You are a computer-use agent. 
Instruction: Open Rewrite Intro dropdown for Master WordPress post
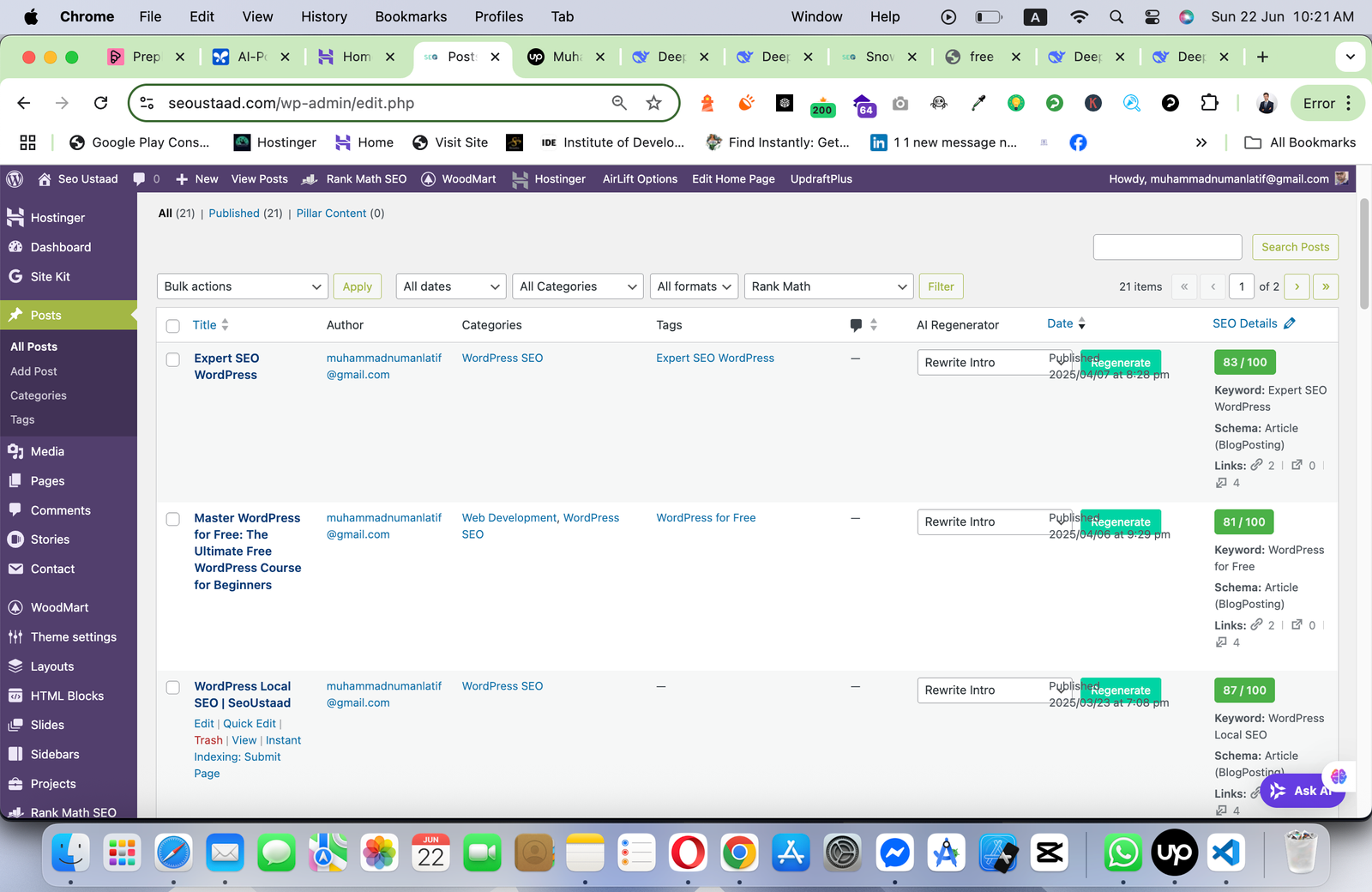(x=995, y=522)
